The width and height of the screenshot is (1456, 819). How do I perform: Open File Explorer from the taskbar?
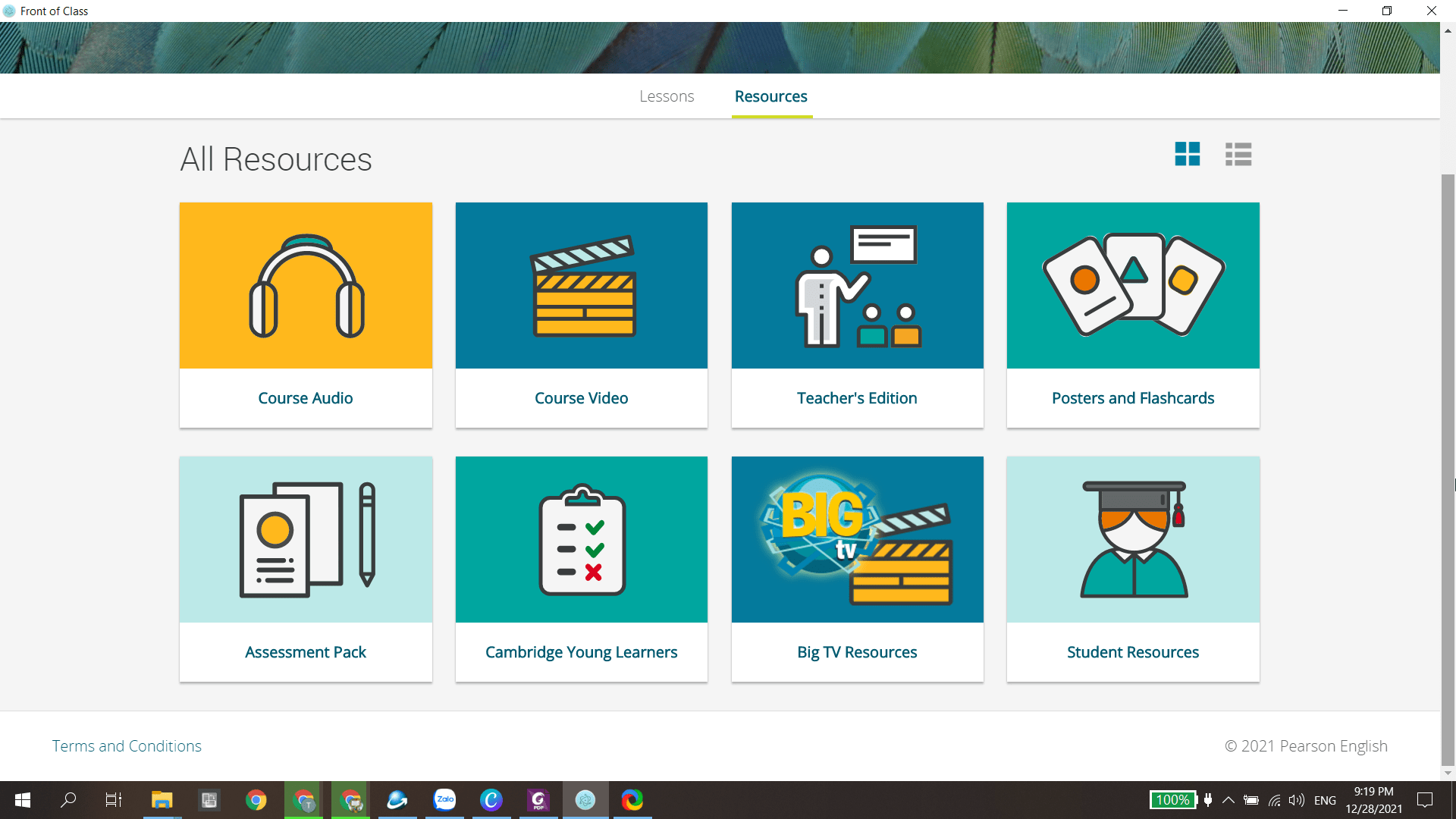(x=162, y=800)
